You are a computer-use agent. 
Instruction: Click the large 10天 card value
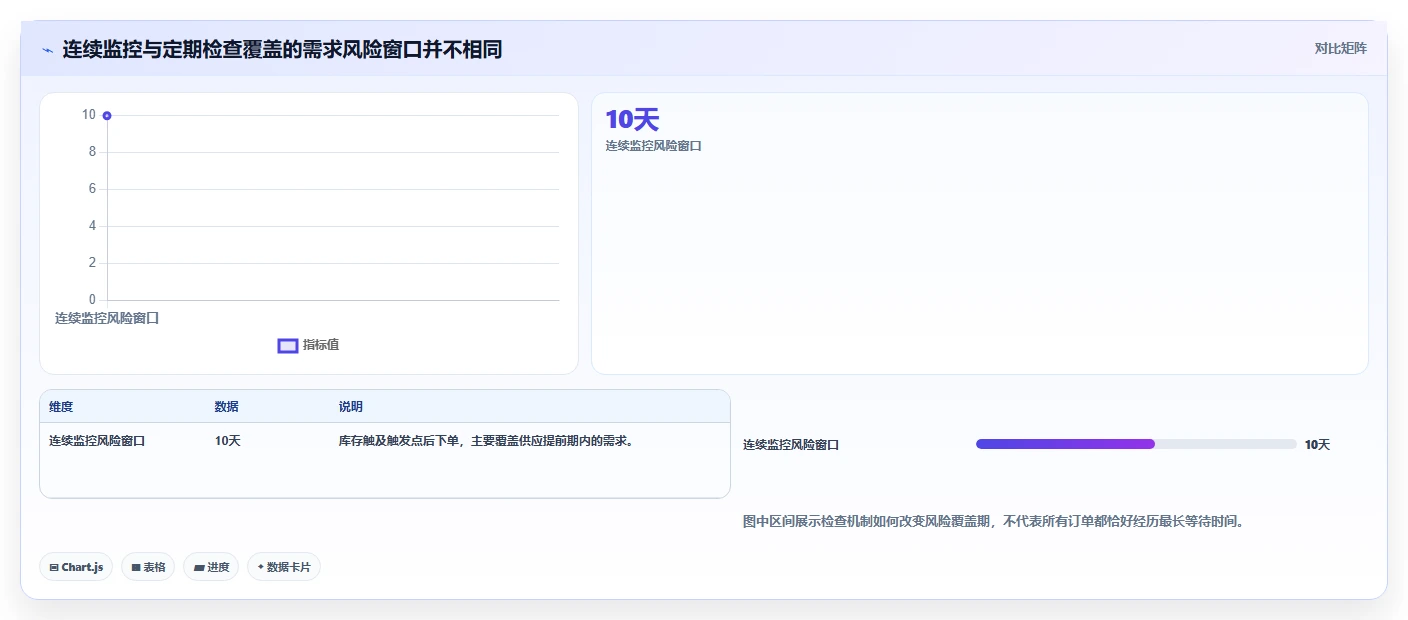coord(632,120)
